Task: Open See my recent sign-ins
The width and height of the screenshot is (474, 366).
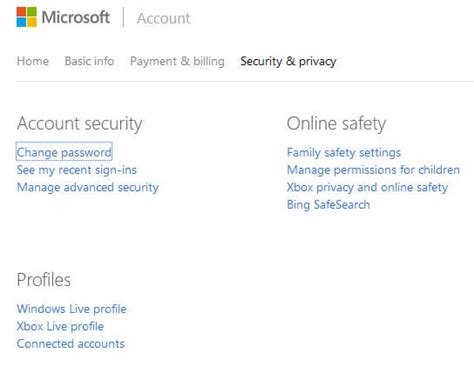Action: click(77, 170)
